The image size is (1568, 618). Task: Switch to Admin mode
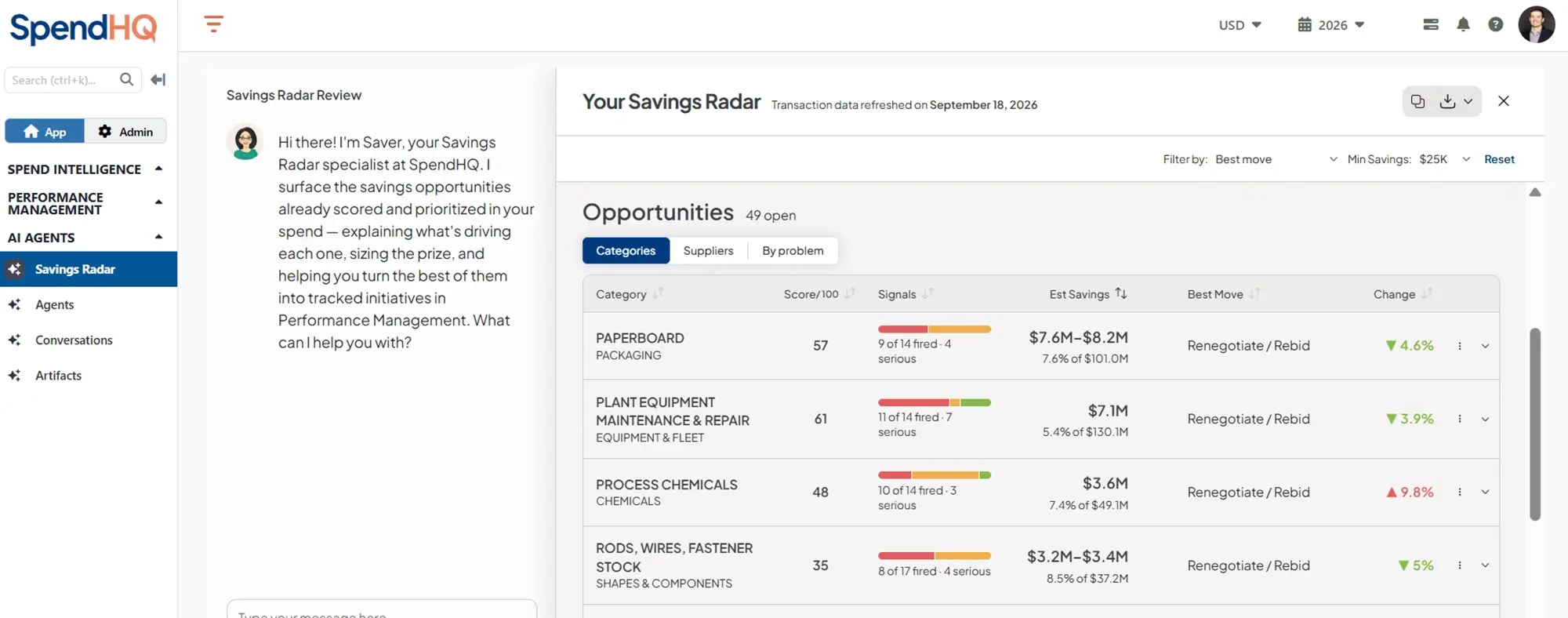tap(125, 131)
